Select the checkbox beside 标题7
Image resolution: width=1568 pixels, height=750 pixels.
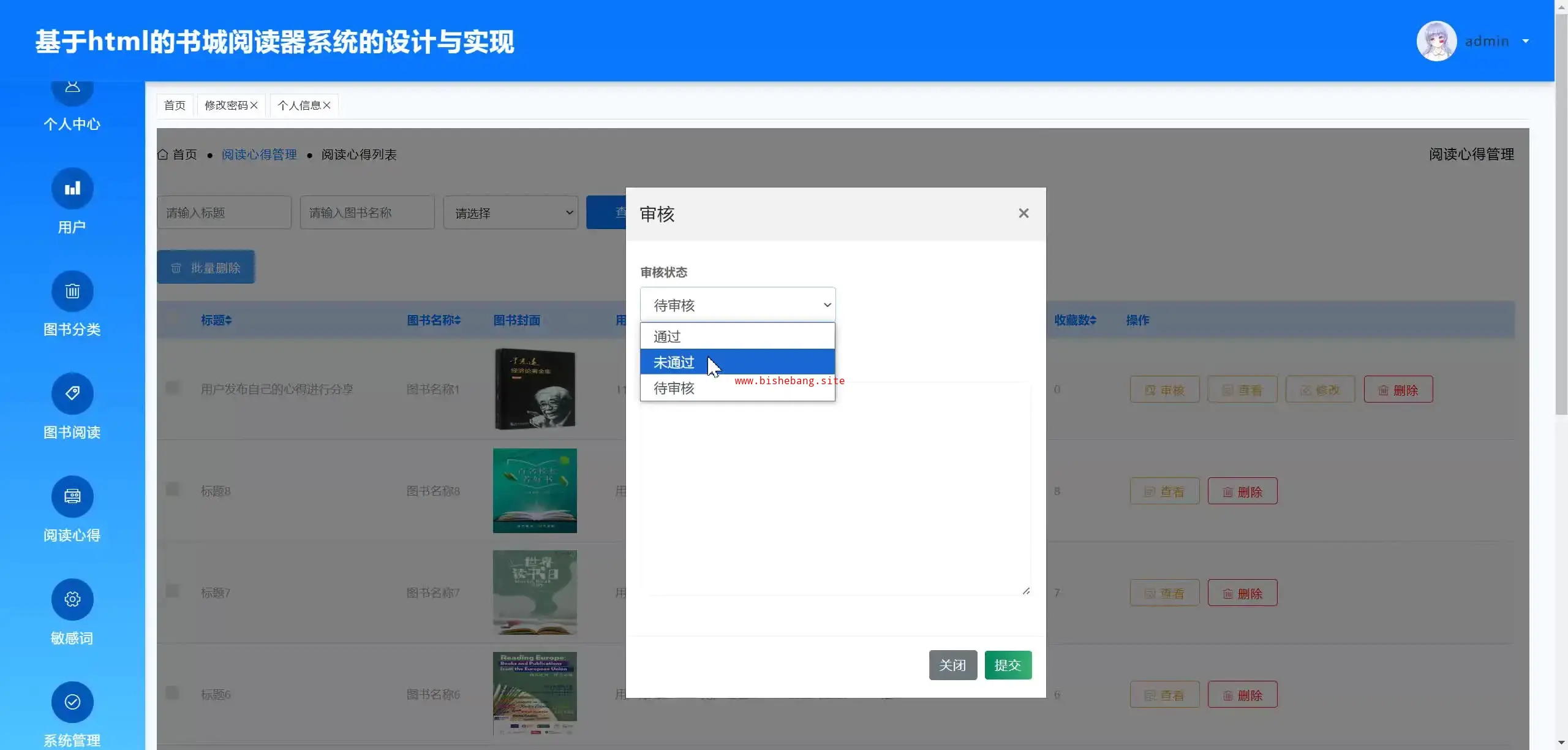coord(172,592)
